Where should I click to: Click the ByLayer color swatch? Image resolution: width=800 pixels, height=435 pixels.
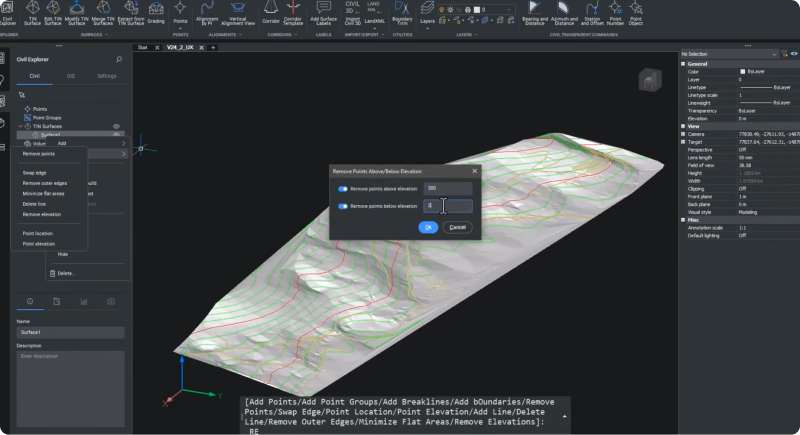(743, 71)
